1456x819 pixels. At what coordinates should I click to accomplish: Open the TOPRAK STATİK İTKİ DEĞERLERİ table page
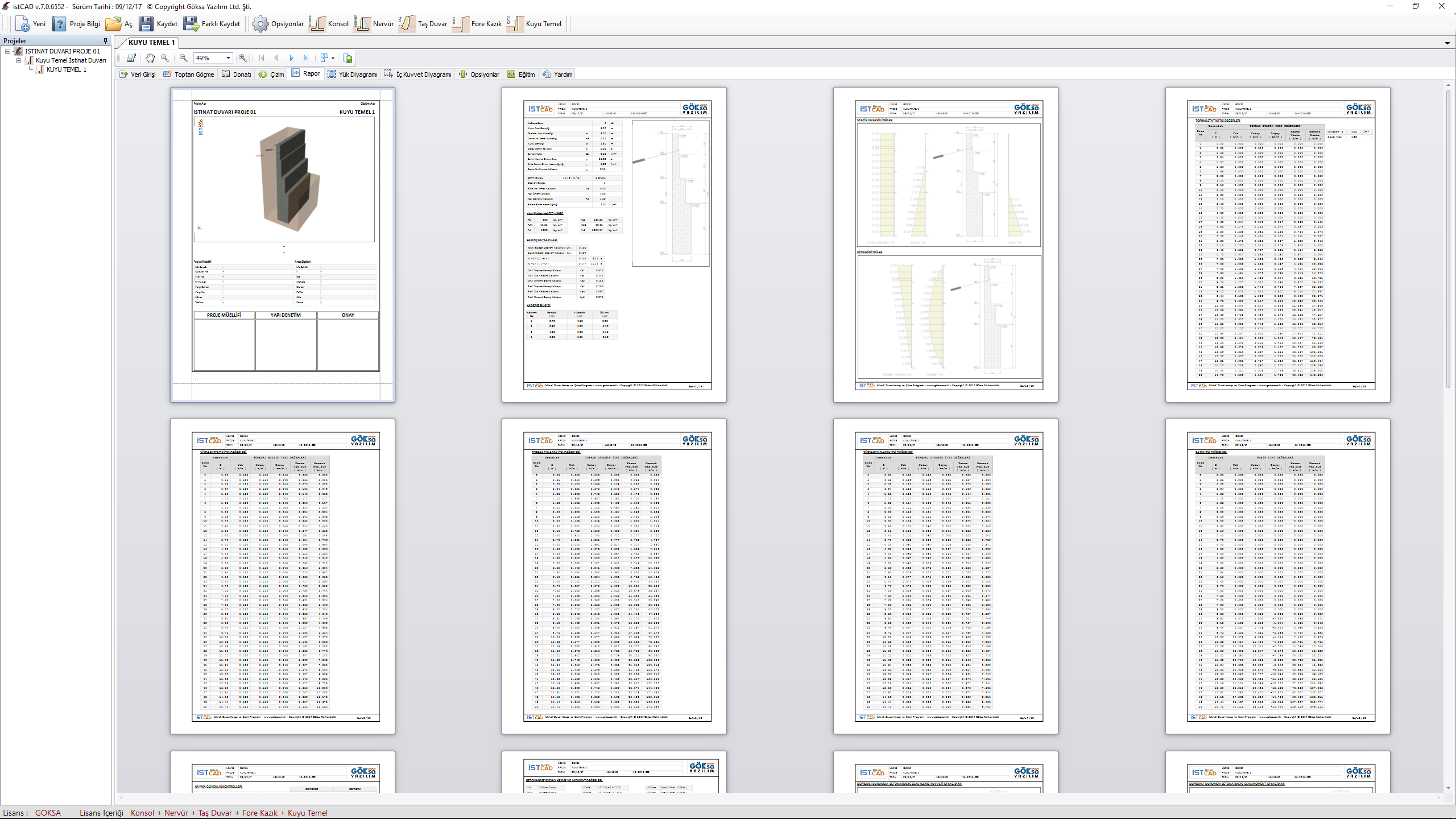1278,245
